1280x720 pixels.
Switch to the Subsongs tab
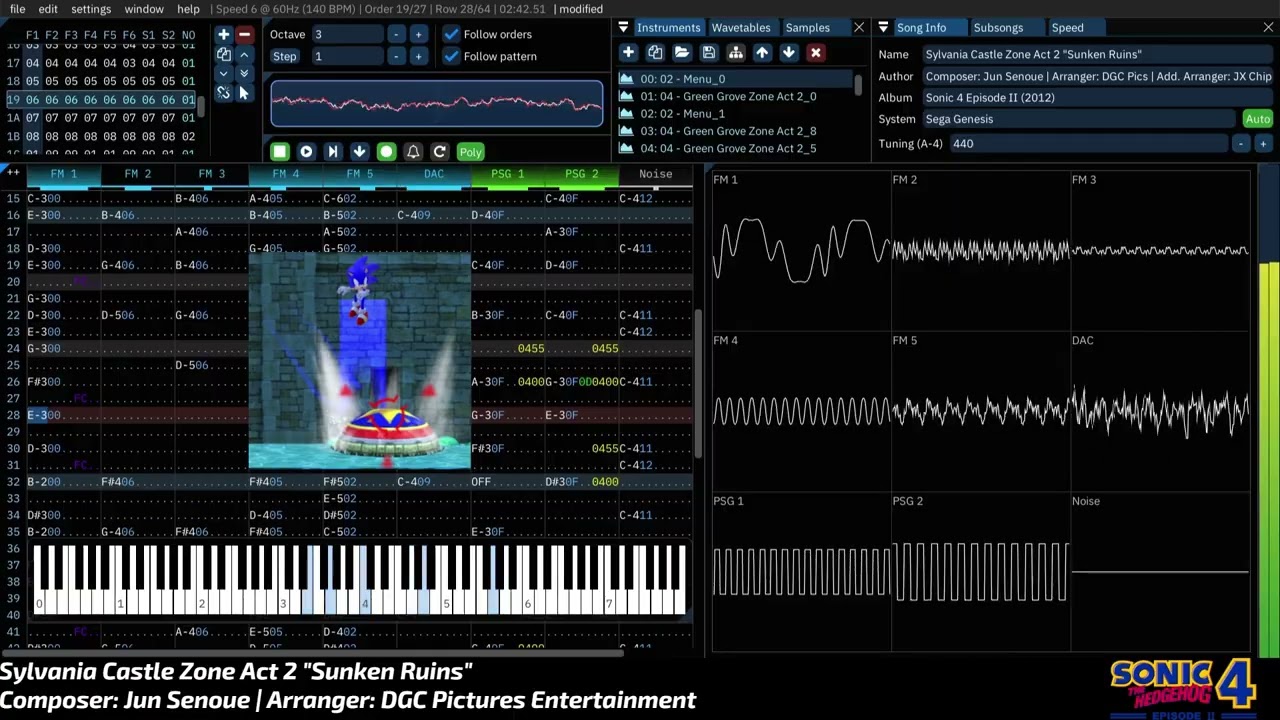click(998, 27)
